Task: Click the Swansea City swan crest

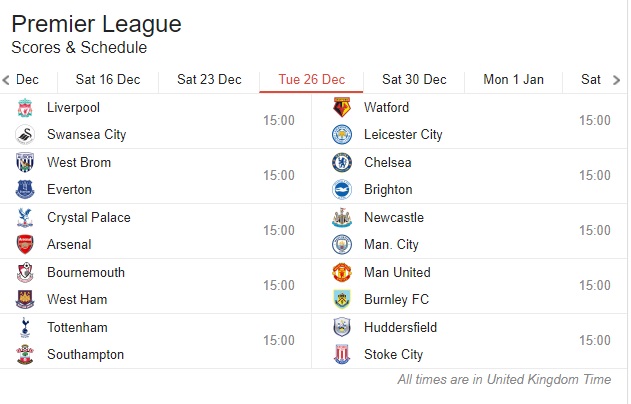Action: point(25,134)
